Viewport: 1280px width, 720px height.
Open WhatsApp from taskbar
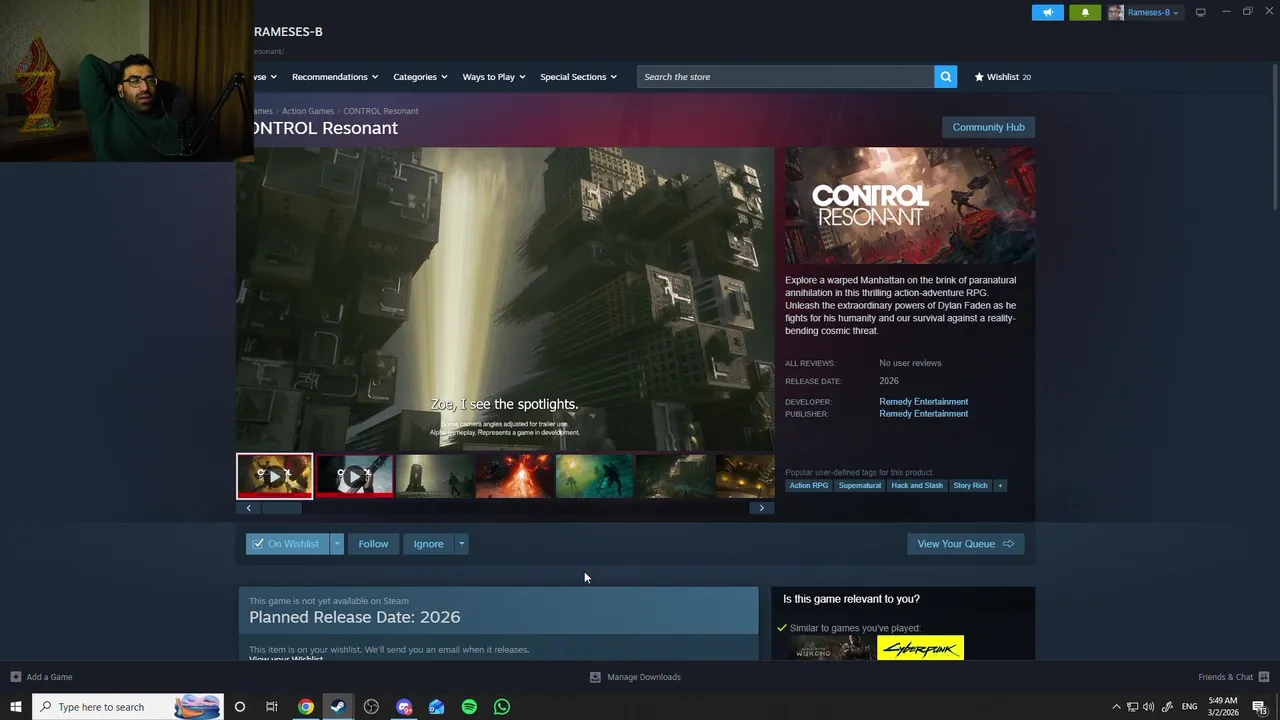[502, 707]
